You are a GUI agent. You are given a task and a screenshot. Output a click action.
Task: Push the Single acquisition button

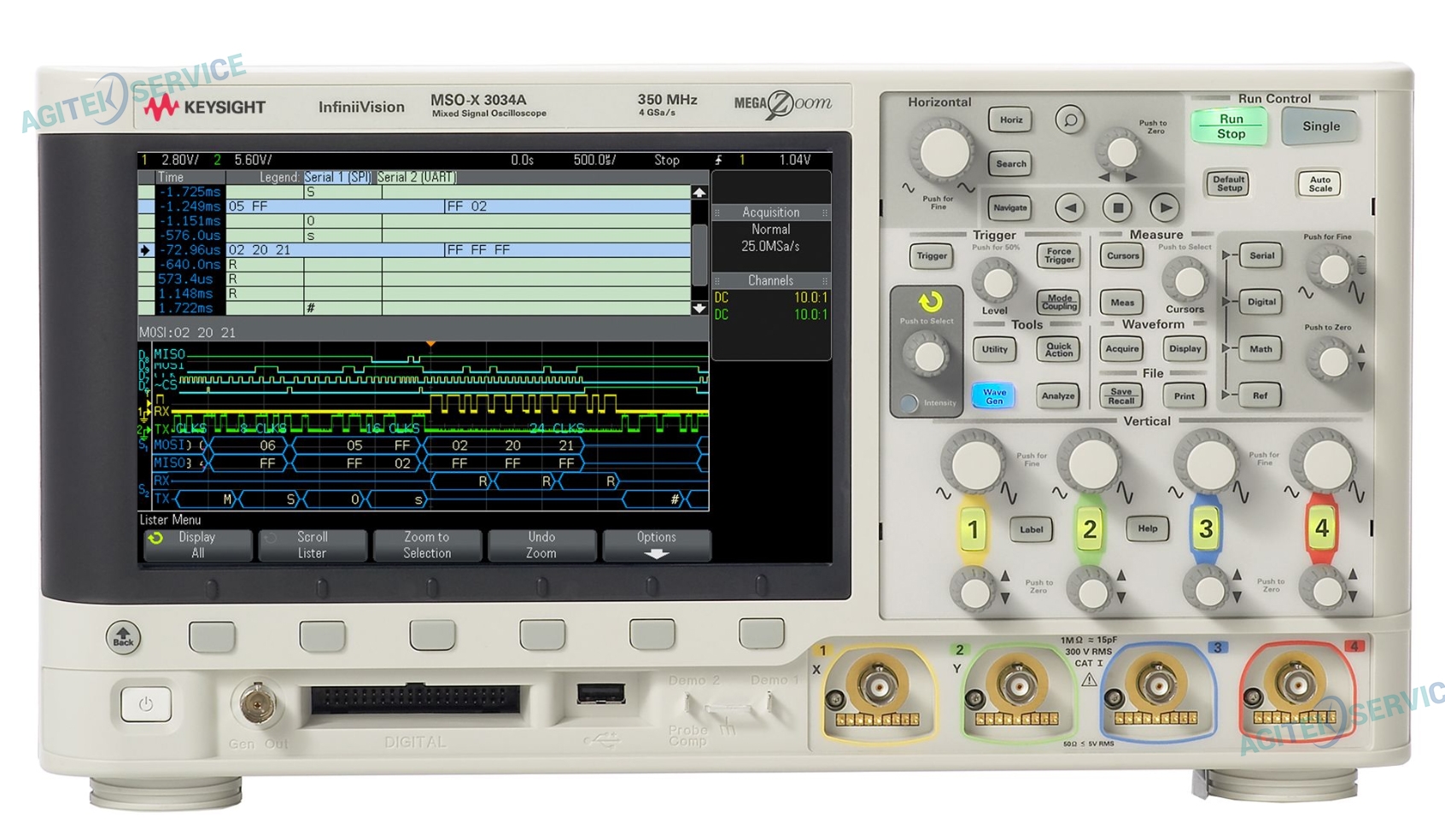tap(1320, 126)
